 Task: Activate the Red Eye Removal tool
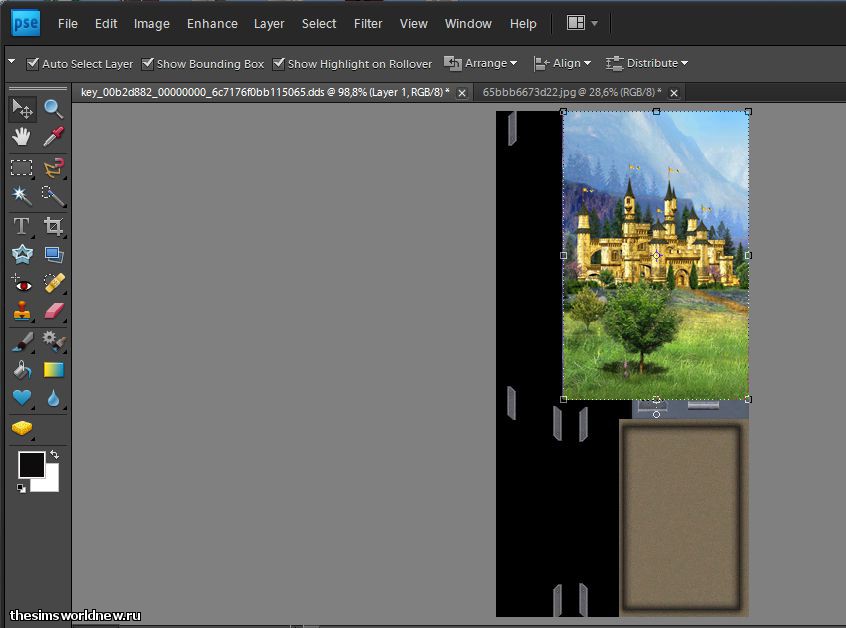(x=22, y=283)
